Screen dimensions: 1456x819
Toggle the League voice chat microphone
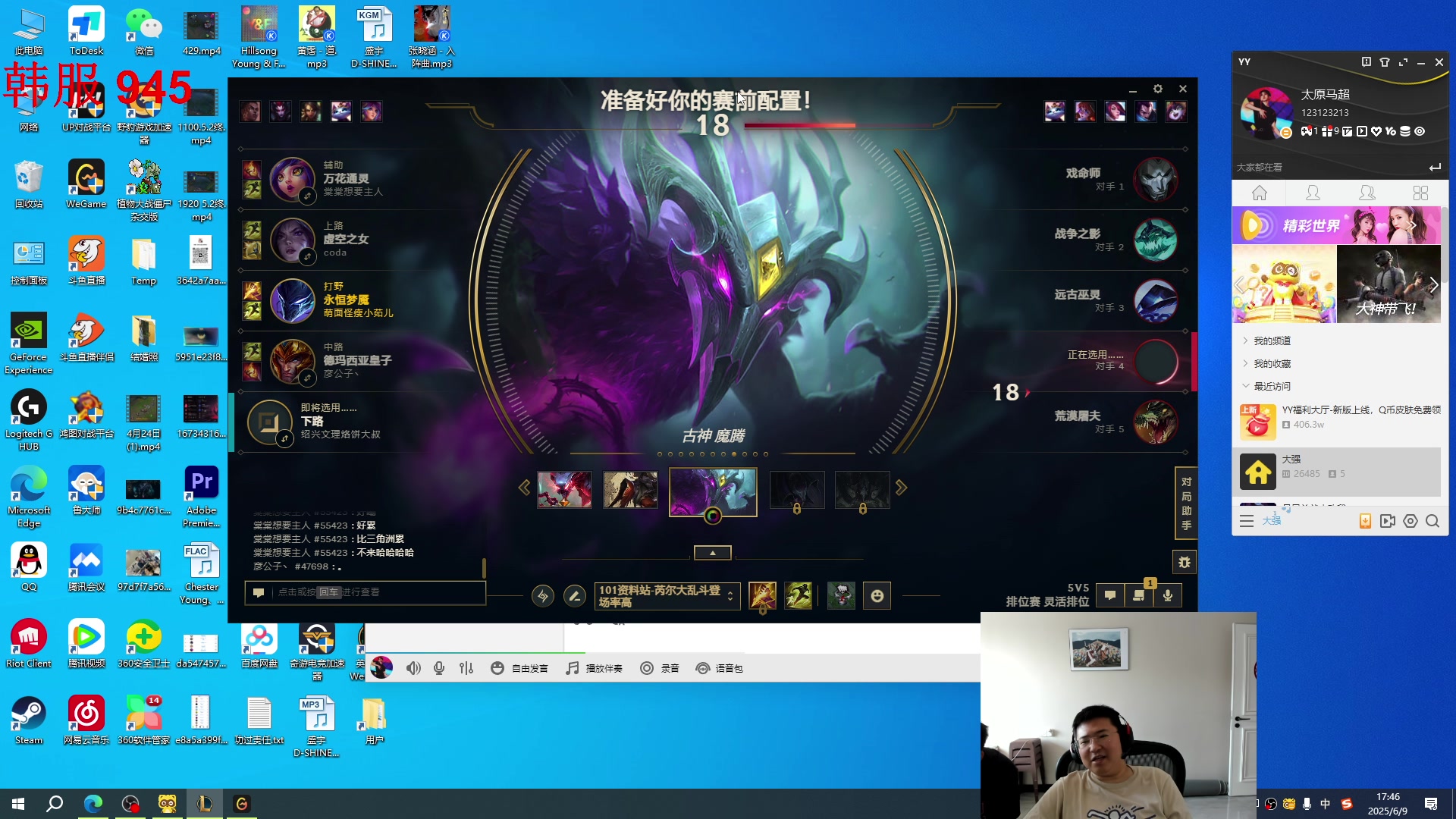tap(1168, 595)
